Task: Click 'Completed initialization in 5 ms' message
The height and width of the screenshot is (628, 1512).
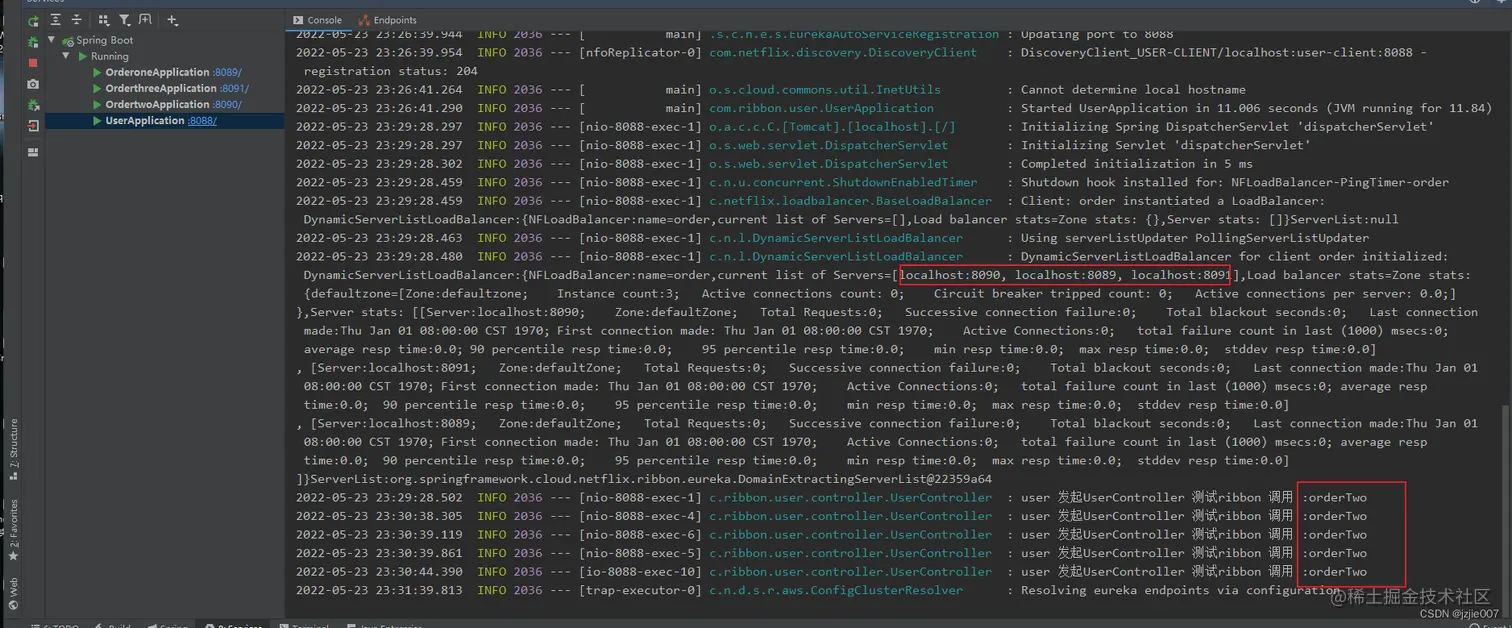Action: click(1136, 164)
